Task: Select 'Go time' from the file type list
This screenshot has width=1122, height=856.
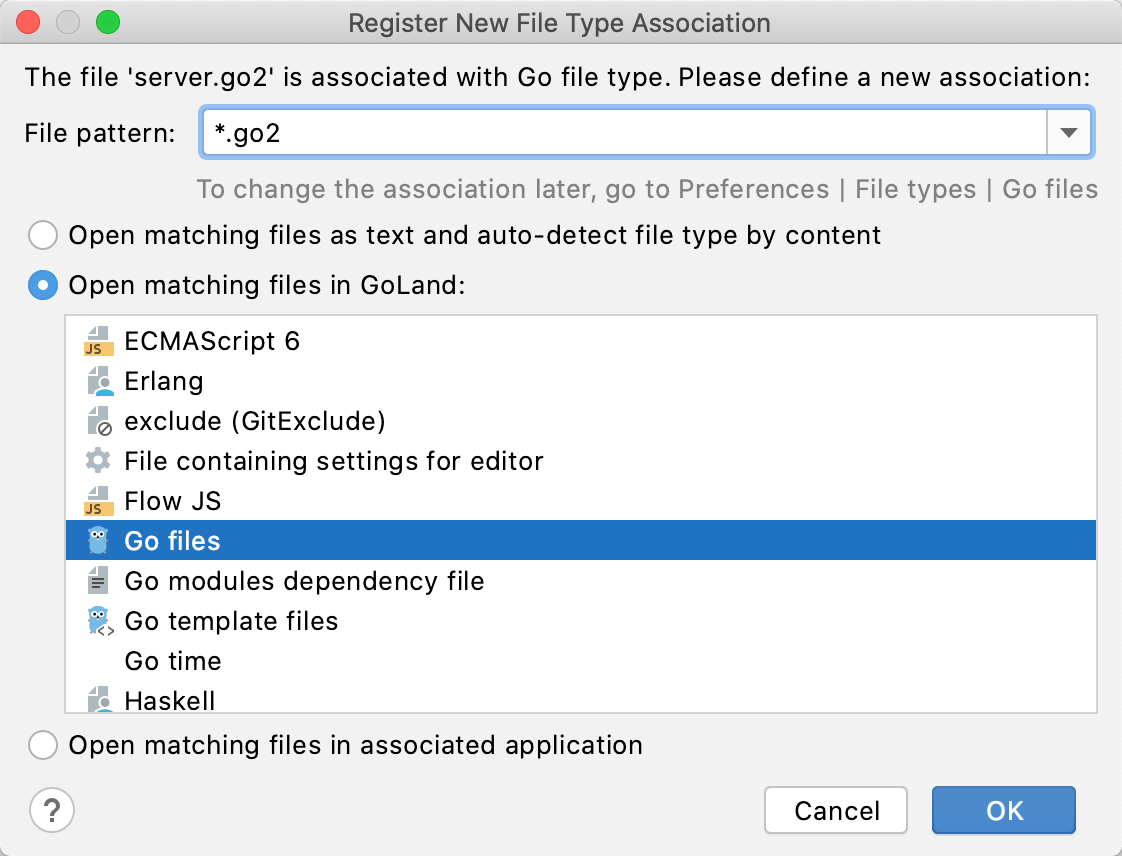Action: click(171, 661)
